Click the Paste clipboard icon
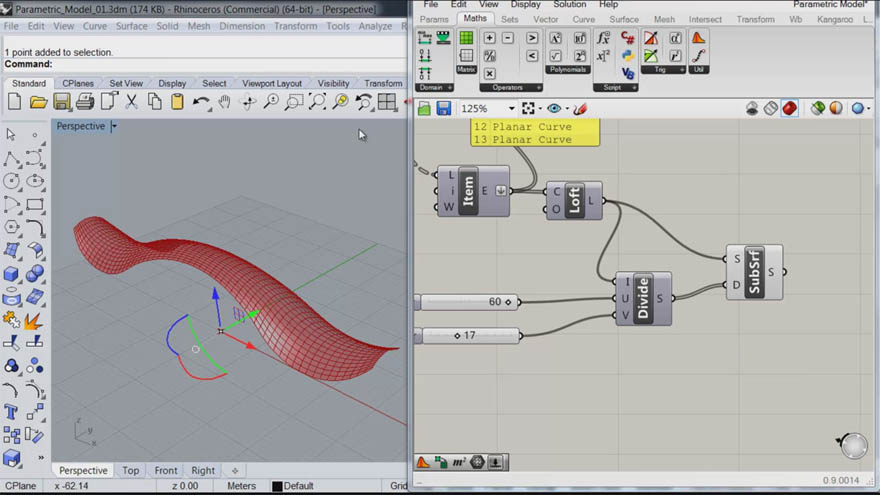 point(177,102)
